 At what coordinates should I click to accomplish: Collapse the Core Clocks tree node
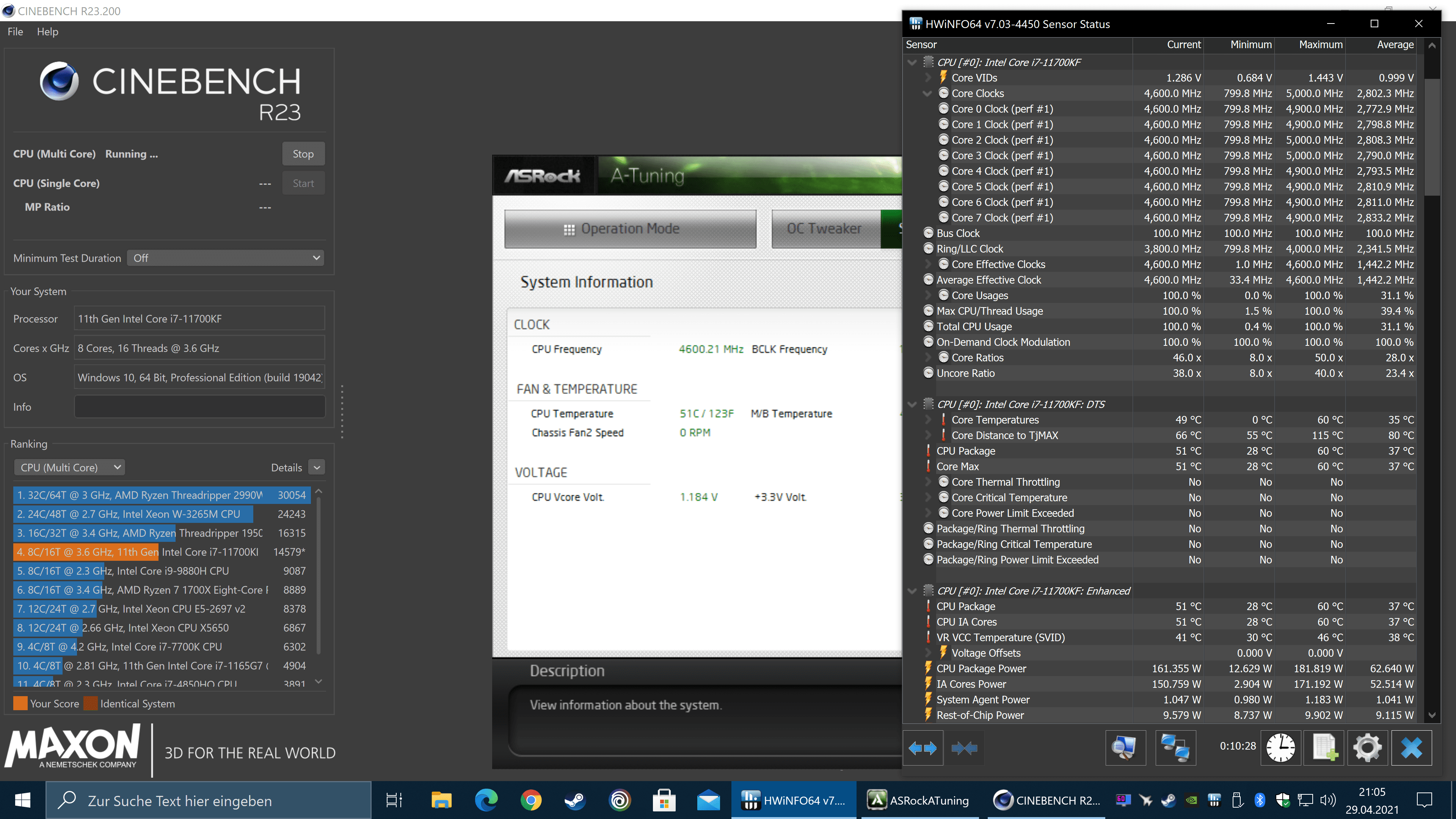click(x=927, y=93)
